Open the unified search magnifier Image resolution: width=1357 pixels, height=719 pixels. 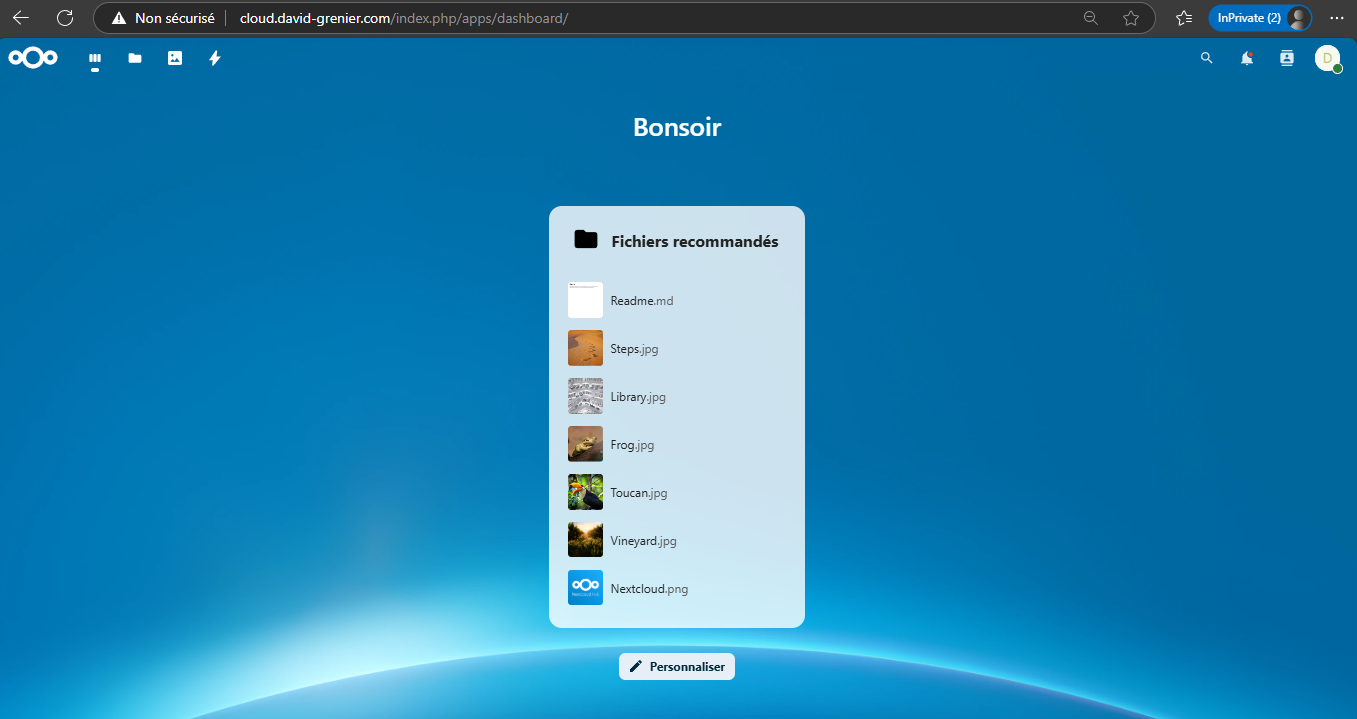pyautogui.click(x=1207, y=58)
